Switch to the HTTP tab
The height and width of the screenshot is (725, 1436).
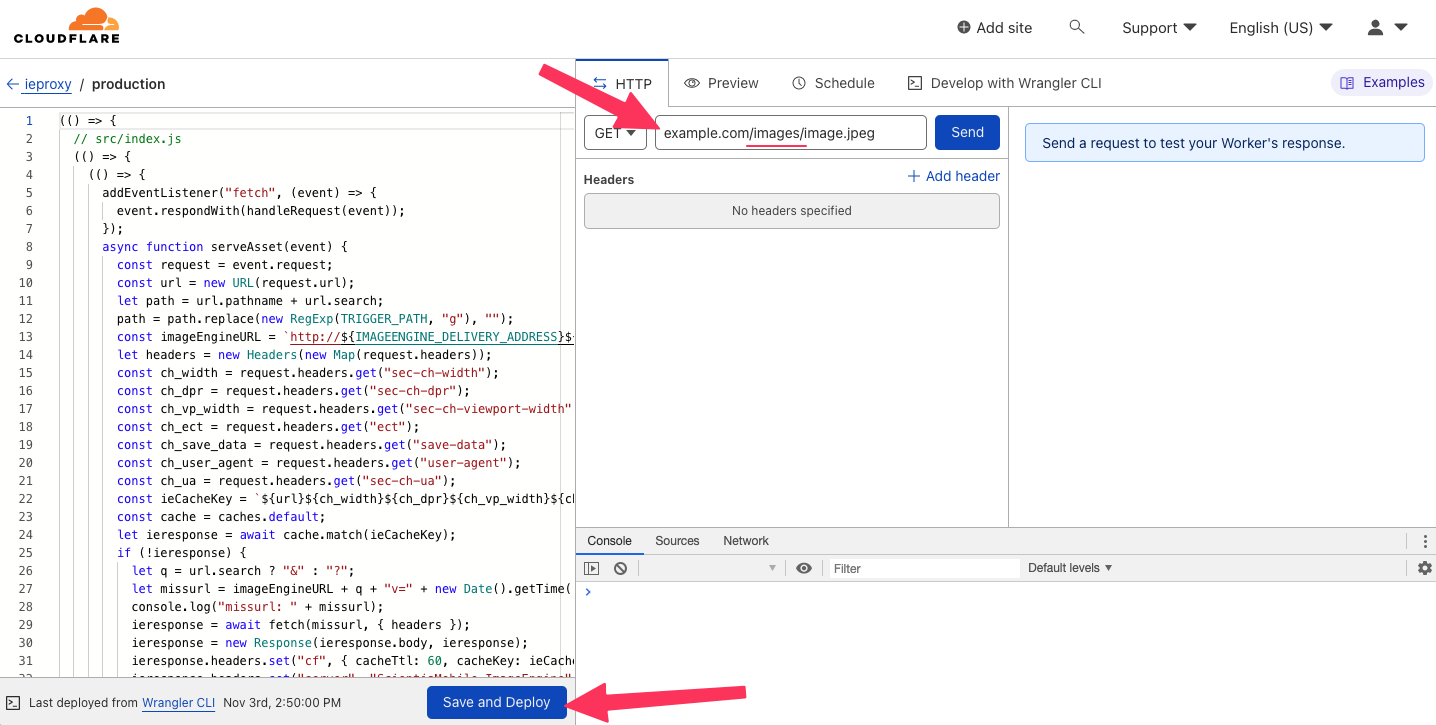click(x=622, y=84)
